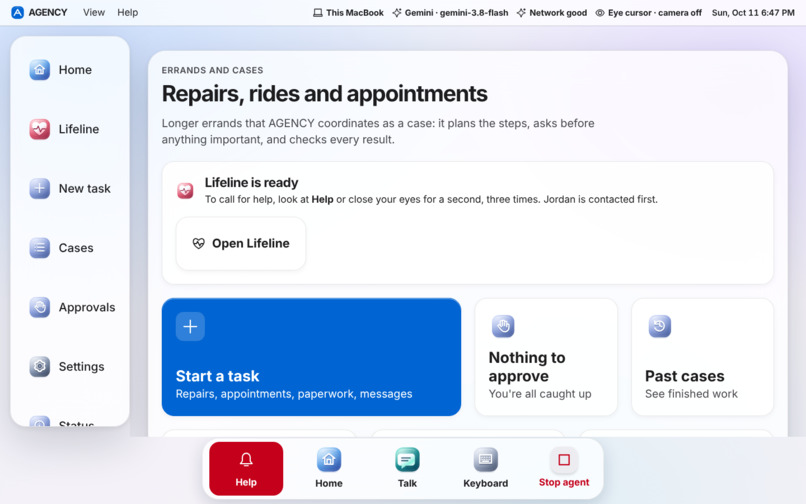Image resolution: width=806 pixels, height=504 pixels.
Task: Open the Past cases card title
Action: 685,376
